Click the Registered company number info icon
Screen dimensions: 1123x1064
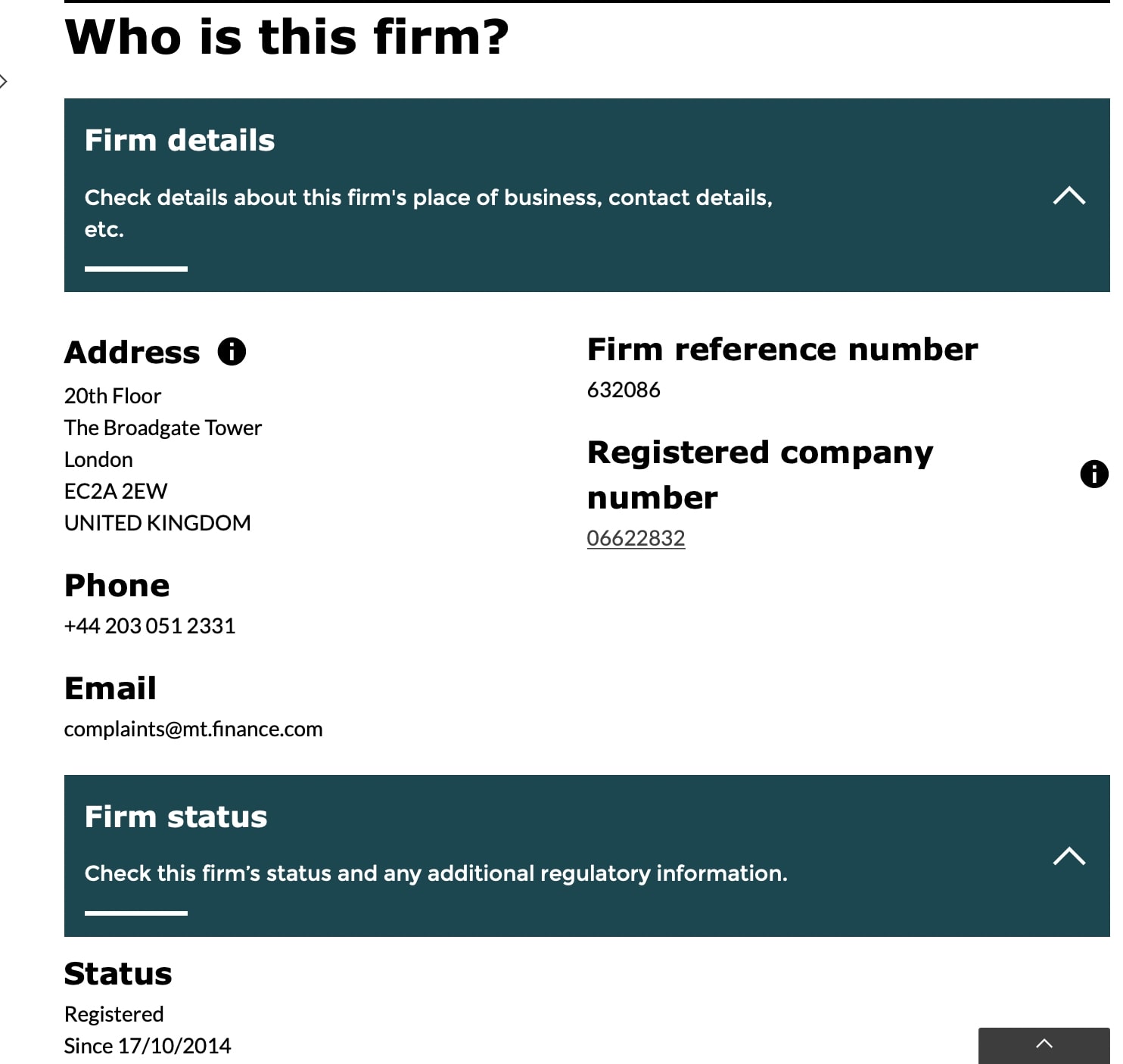1093,474
